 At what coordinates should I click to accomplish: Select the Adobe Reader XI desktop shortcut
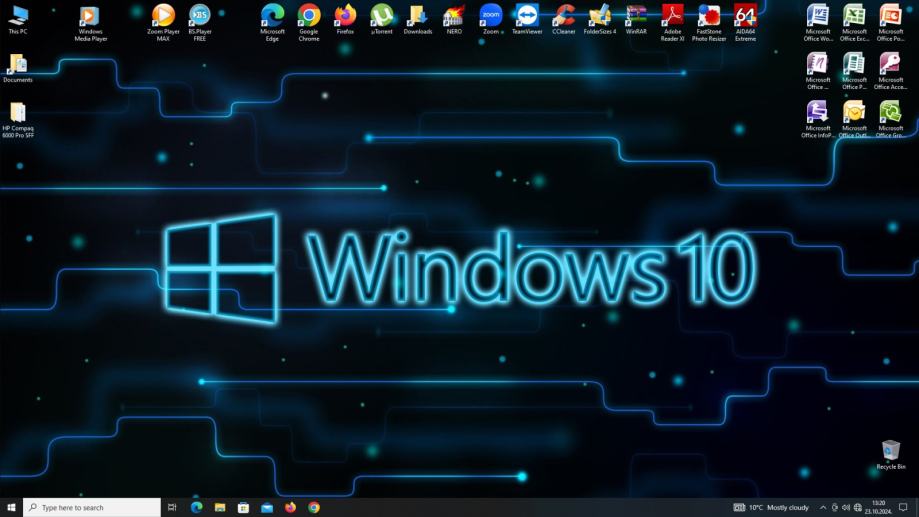point(672,23)
